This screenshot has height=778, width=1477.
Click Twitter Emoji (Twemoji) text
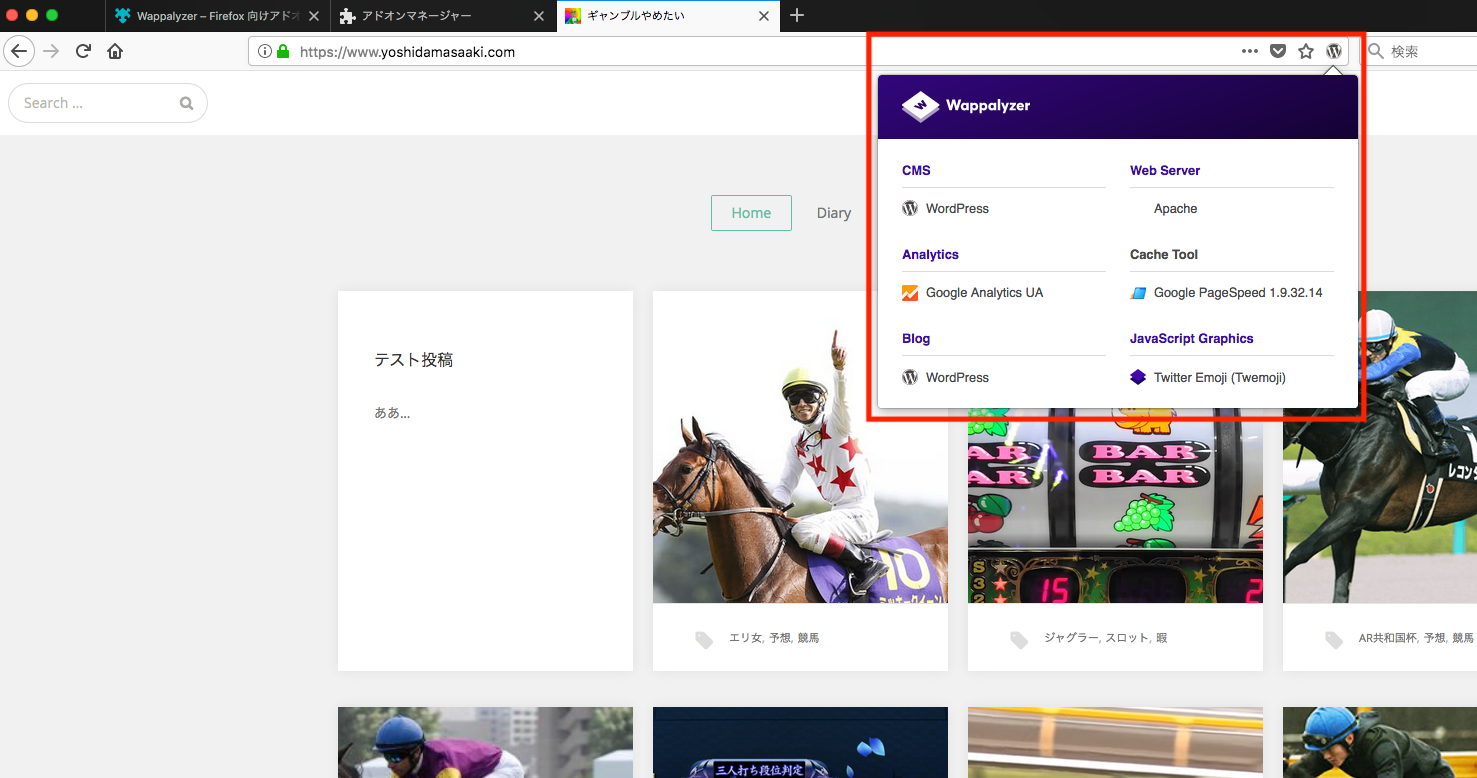[x=1220, y=377]
